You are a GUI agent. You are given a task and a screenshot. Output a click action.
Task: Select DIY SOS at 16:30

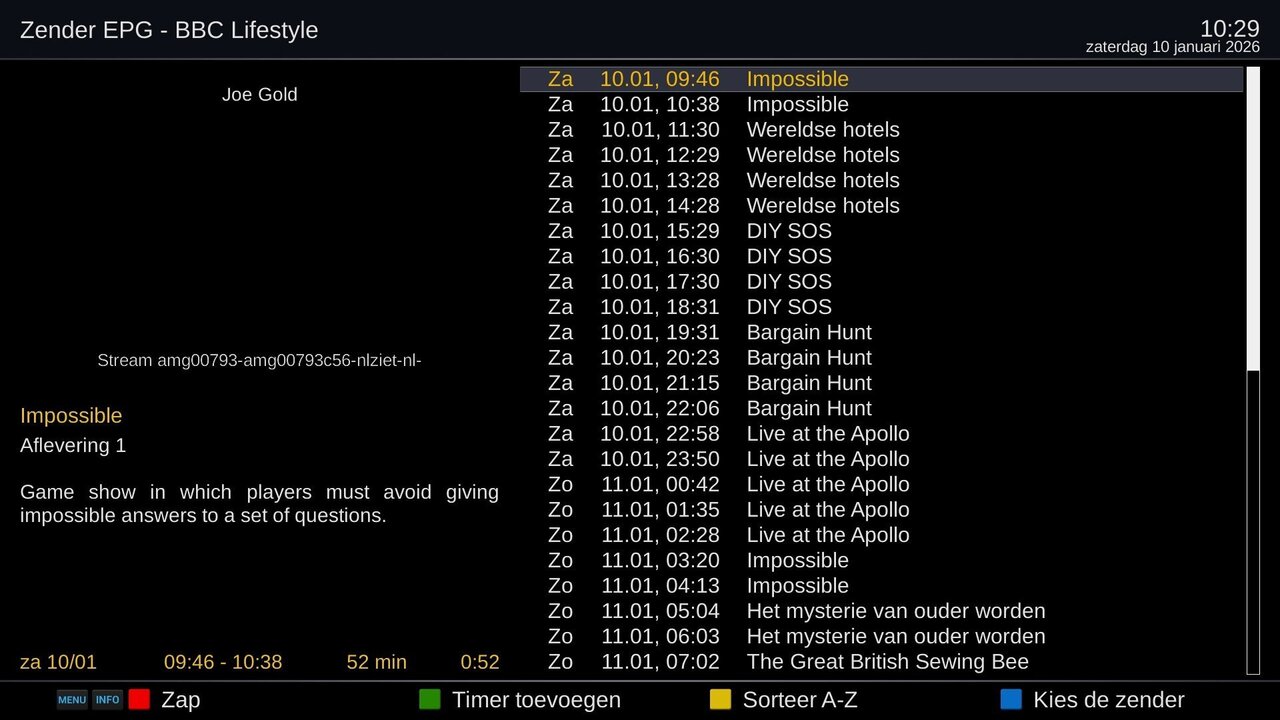tap(881, 257)
